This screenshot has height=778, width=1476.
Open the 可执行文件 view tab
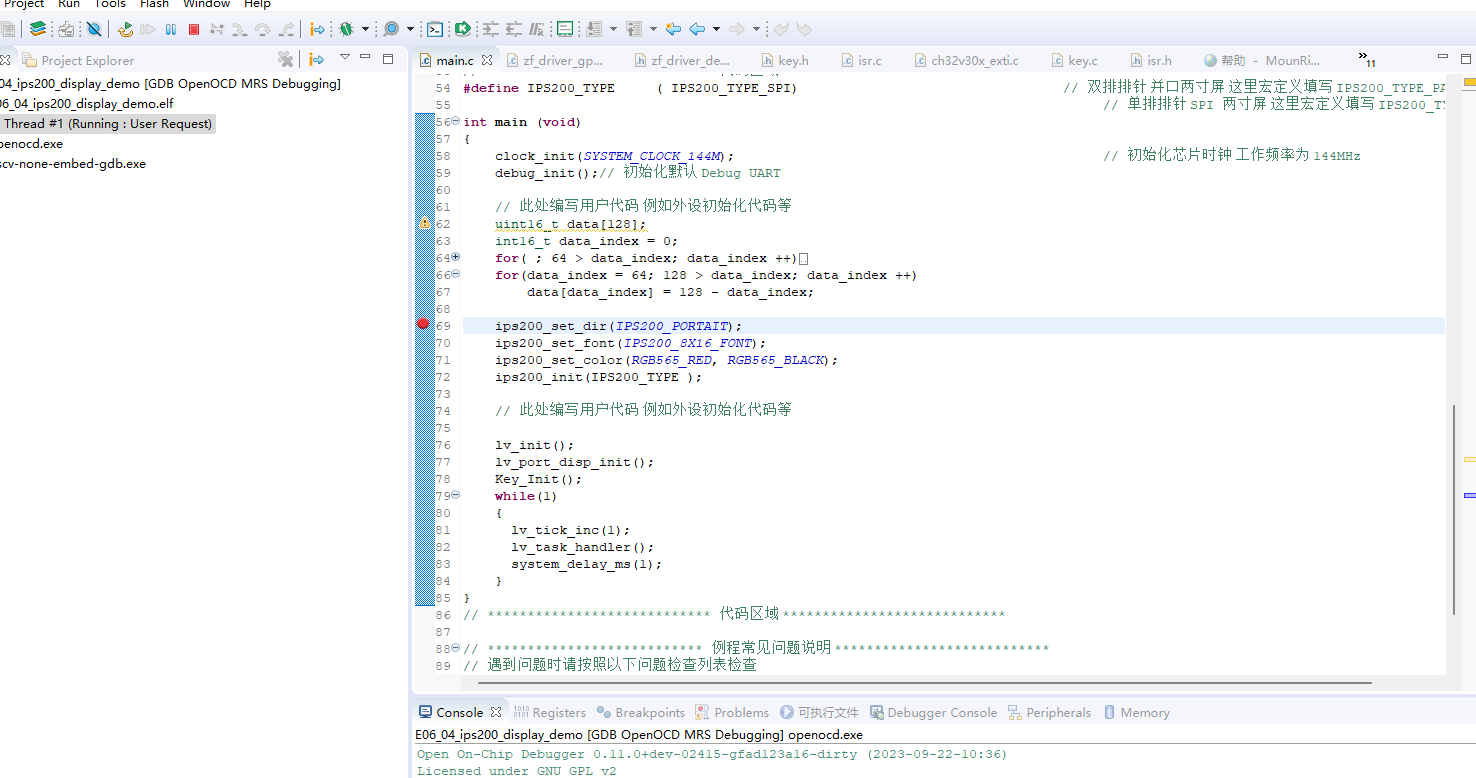(819, 712)
